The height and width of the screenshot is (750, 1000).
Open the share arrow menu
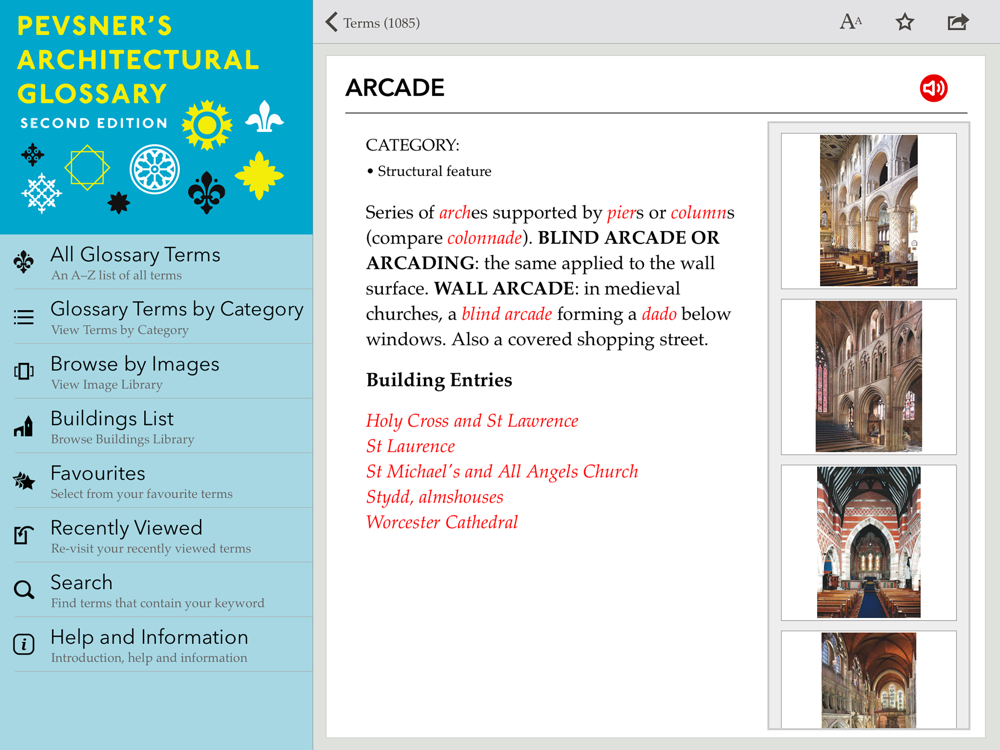click(x=958, y=22)
